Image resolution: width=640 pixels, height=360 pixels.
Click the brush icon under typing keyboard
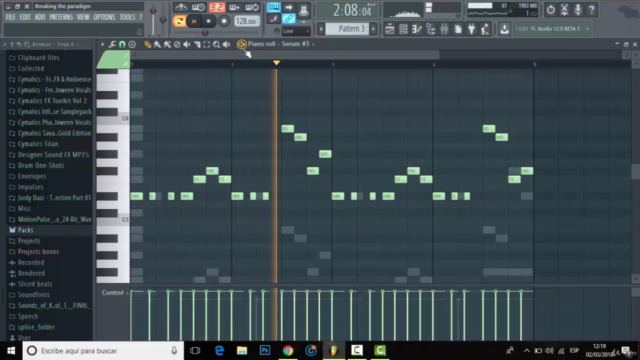[x=273, y=18]
